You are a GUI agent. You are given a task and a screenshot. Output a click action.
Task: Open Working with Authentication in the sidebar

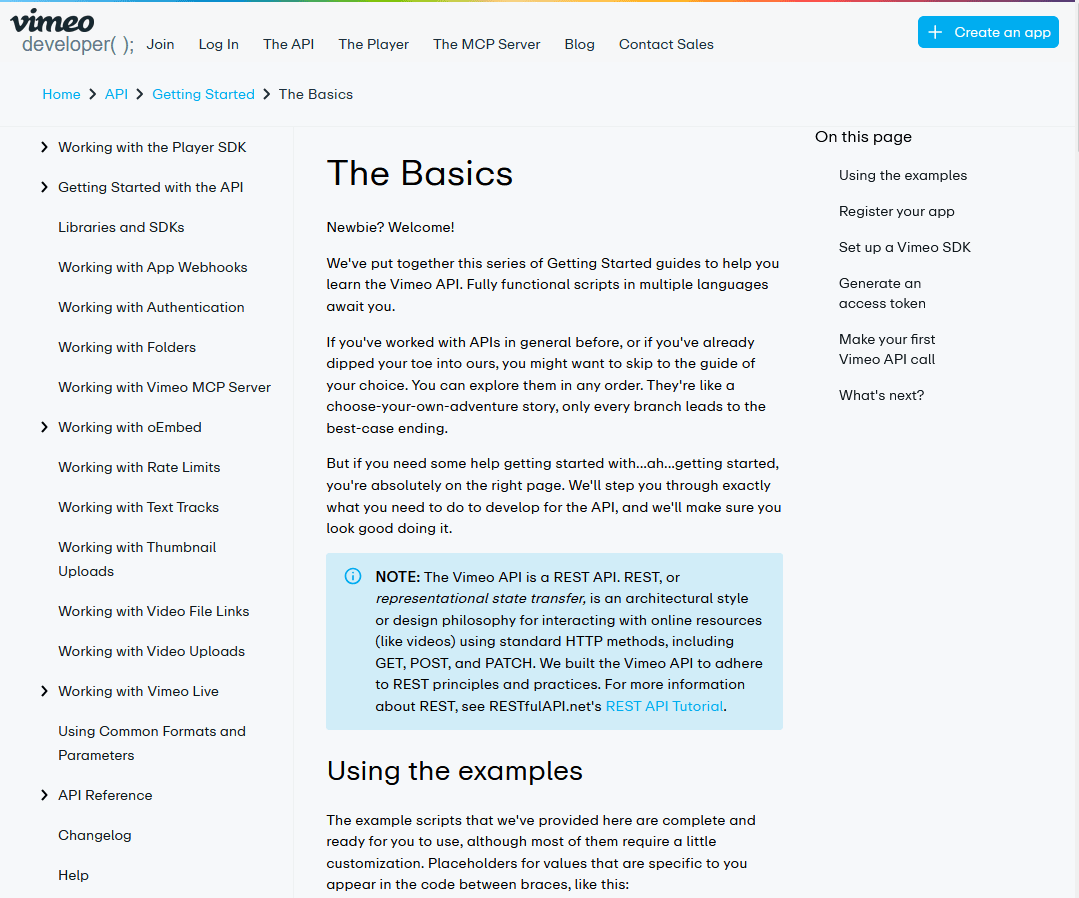click(x=151, y=307)
